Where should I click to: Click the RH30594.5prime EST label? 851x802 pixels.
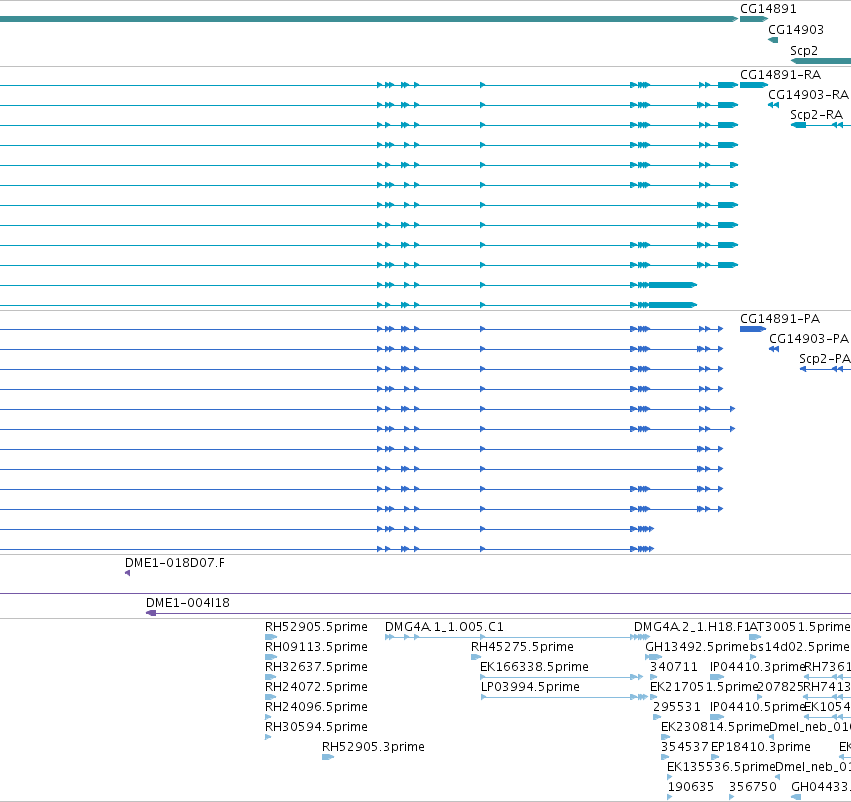[316, 727]
